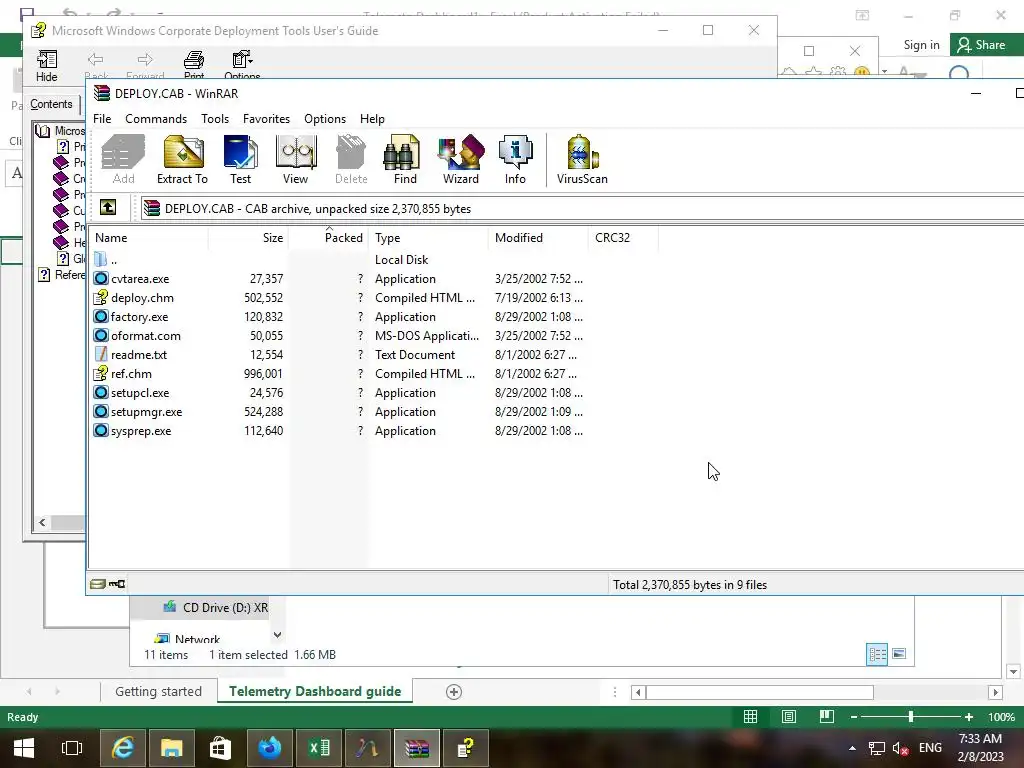Click the key password icon in WinRAR status bar
Viewport: 1024px width, 768px height.
click(x=117, y=584)
